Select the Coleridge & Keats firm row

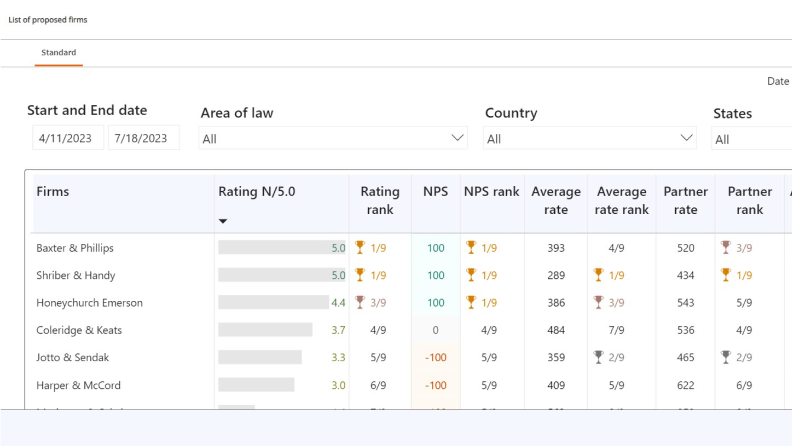coord(78,330)
